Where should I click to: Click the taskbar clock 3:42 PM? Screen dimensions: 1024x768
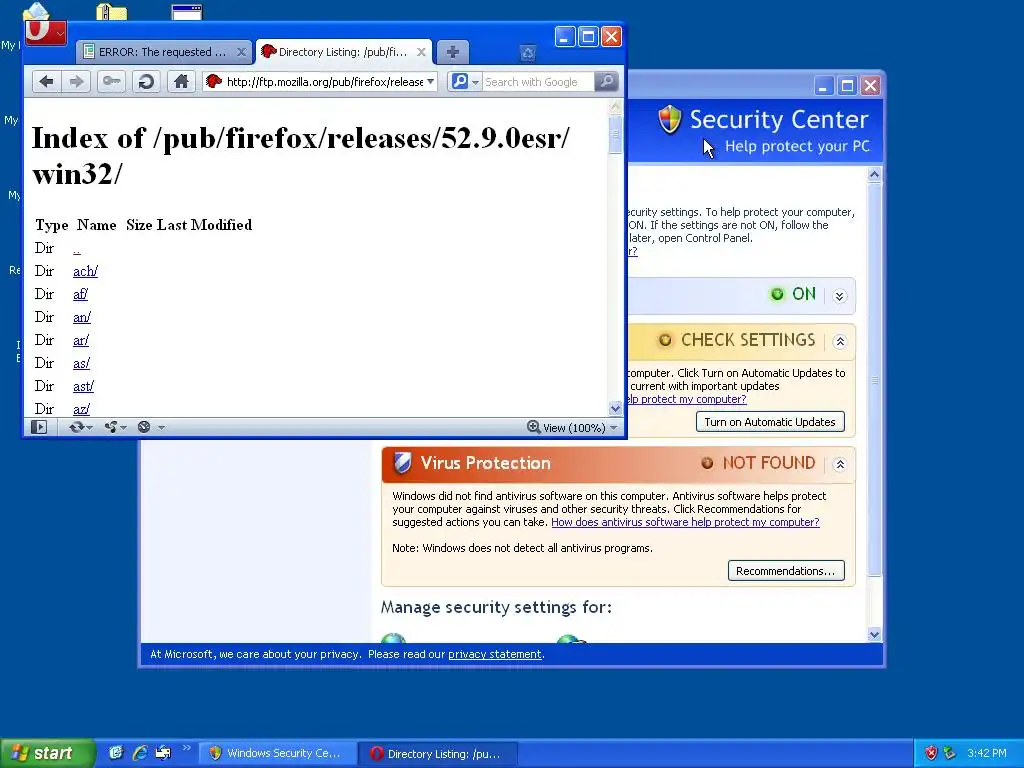[x=987, y=753]
